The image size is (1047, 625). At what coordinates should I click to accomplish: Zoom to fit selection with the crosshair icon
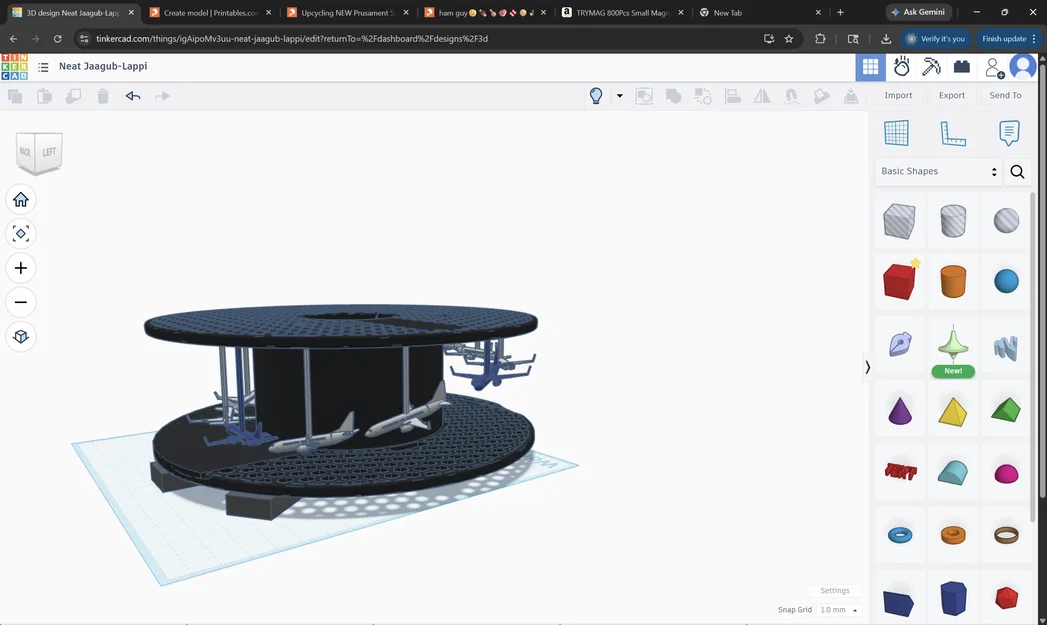click(x=20, y=233)
